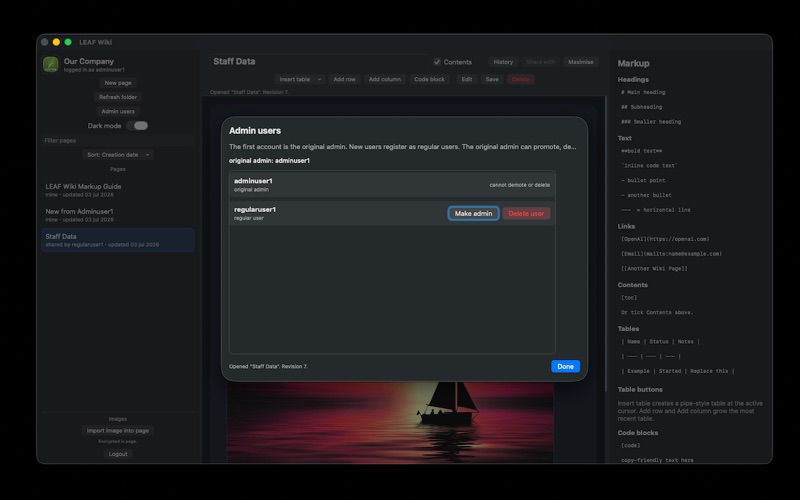Click the 'cannot demote or delete' label
The height and width of the screenshot is (500, 800).
(519, 185)
